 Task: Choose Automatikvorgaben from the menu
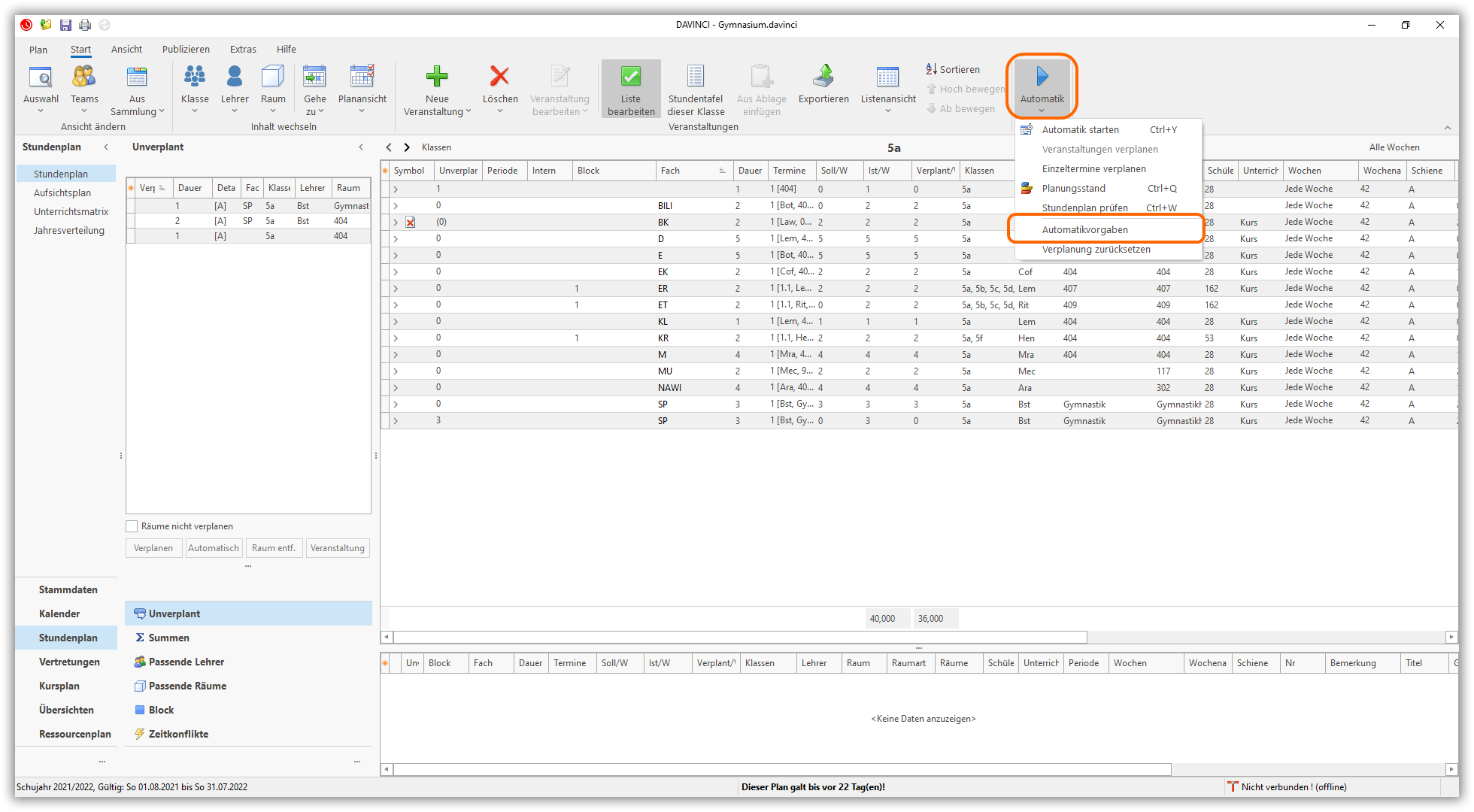(1084, 229)
